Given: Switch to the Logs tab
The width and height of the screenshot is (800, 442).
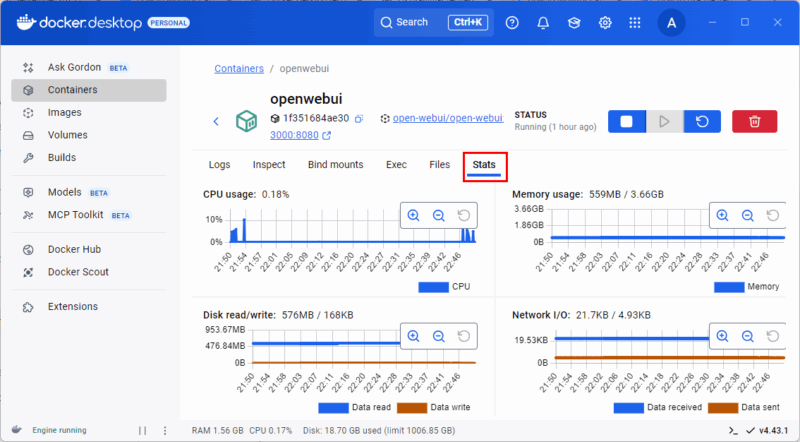Looking at the screenshot, I should coord(219,165).
